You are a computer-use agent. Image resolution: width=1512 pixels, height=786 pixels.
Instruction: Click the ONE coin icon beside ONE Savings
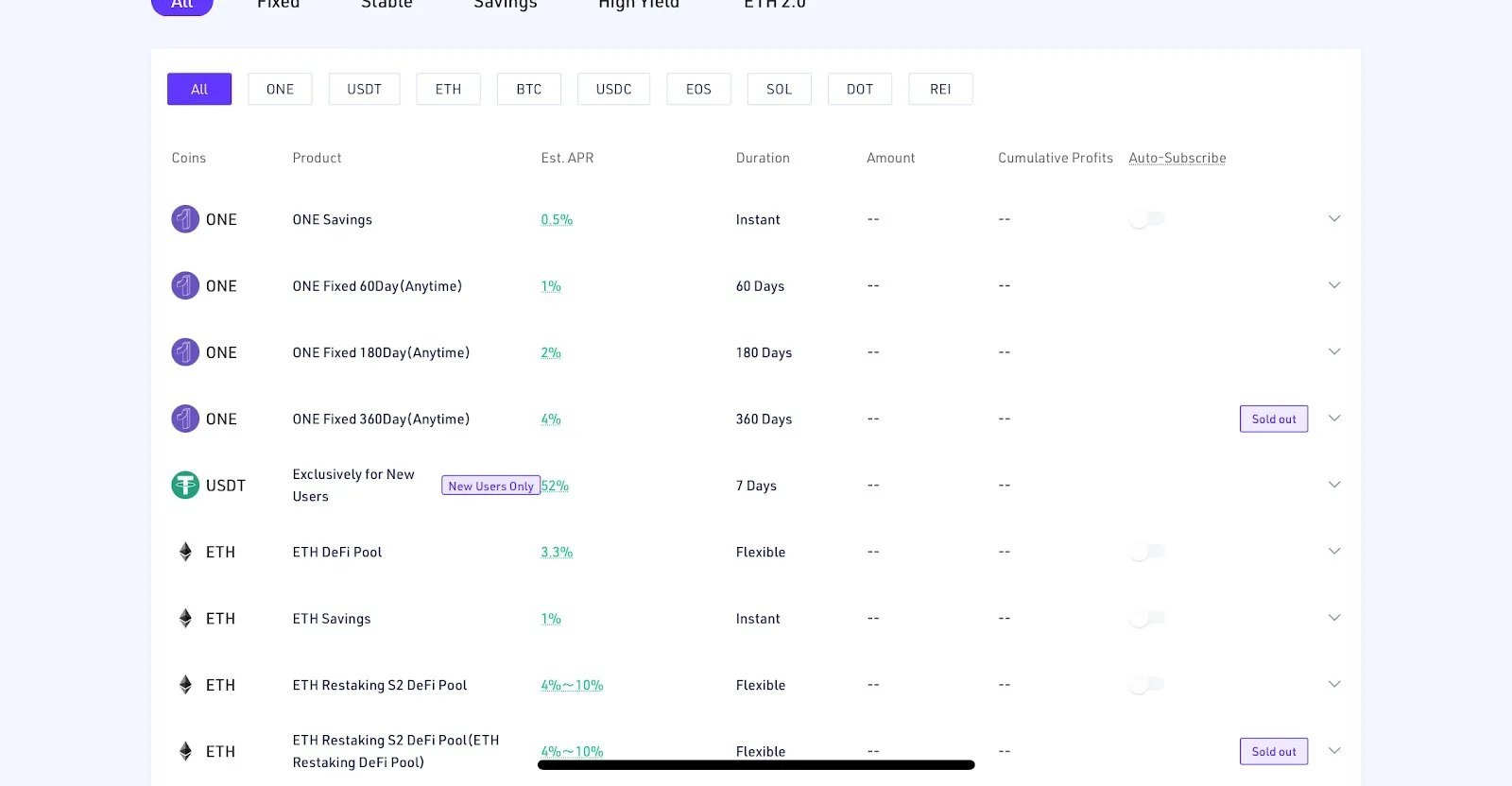point(185,219)
